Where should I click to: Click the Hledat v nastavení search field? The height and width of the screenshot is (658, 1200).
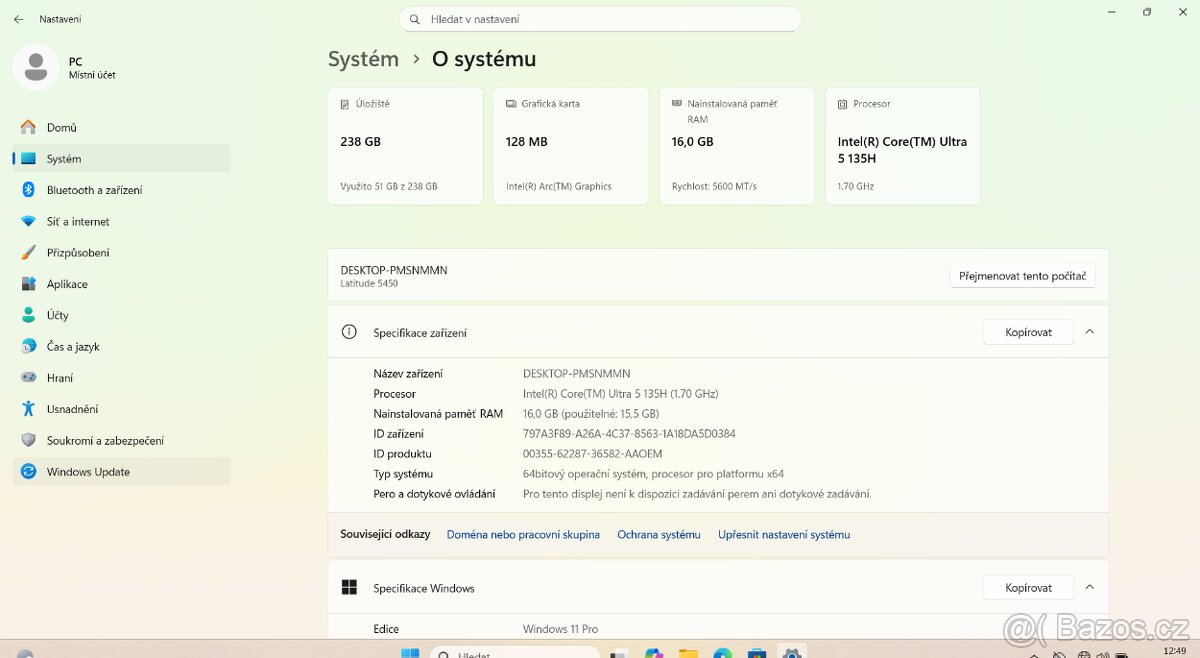600,19
